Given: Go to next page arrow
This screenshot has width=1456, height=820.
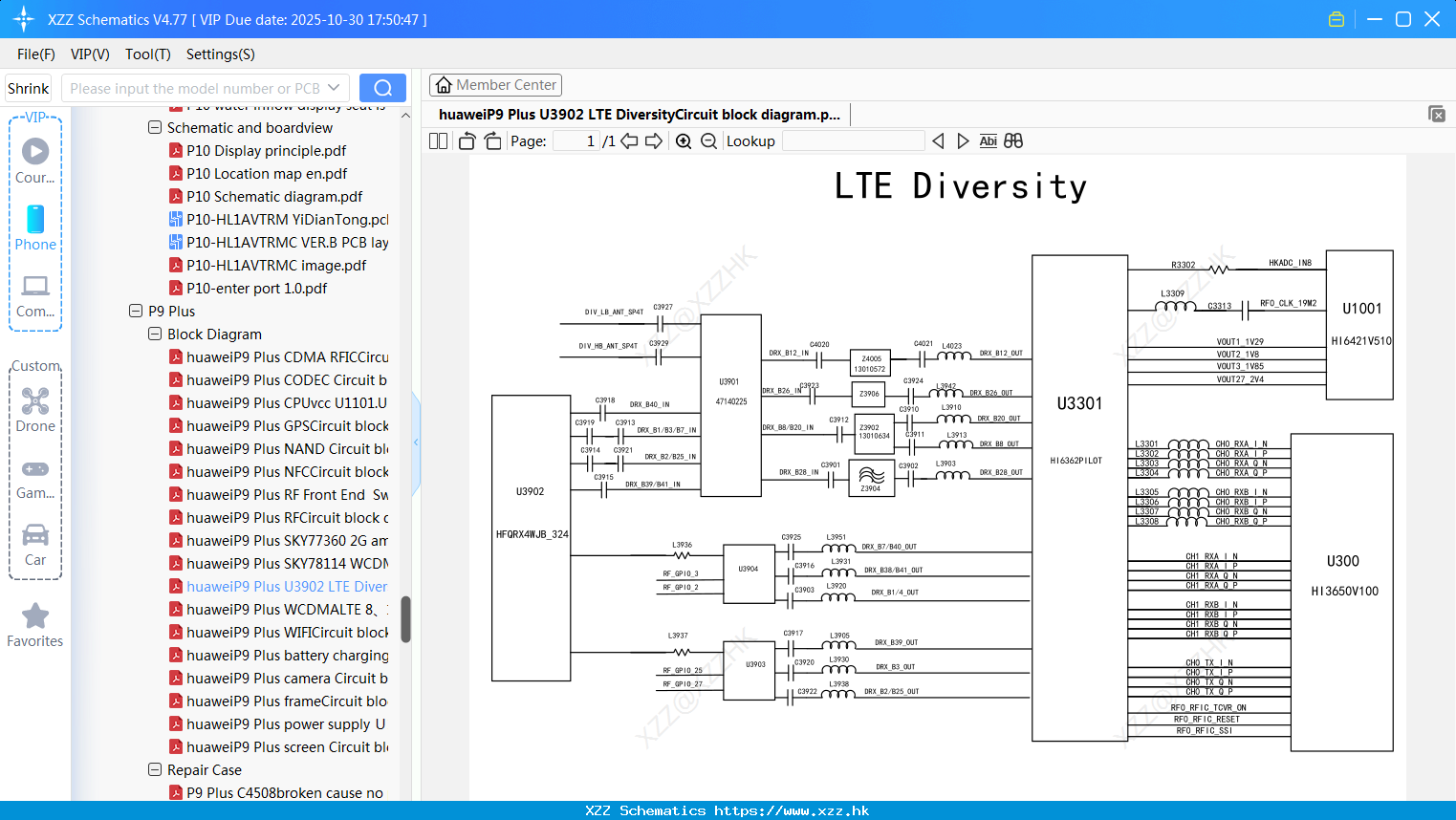Looking at the screenshot, I should pyautogui.click(x=654, y=141).
